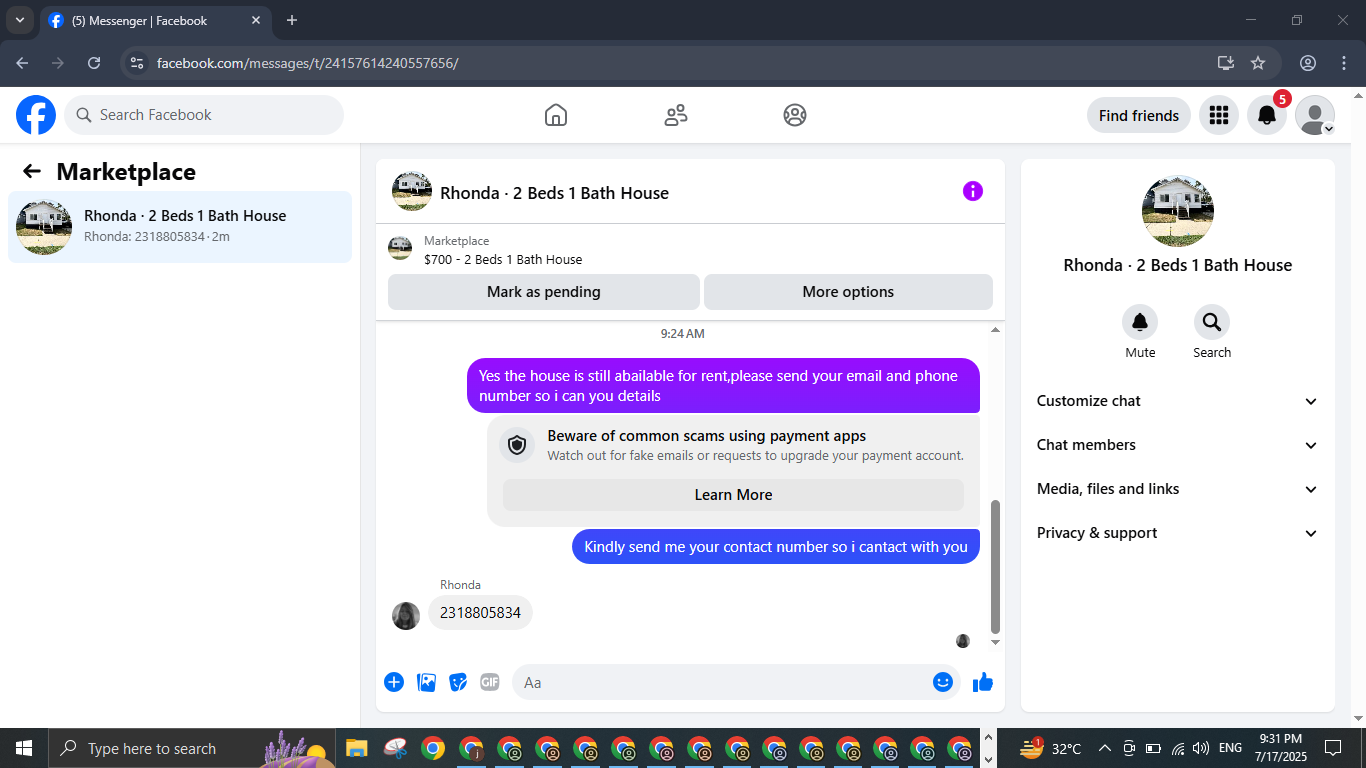
Task: Click the 'Beware of common scams' heading
Action: (707, 436)
